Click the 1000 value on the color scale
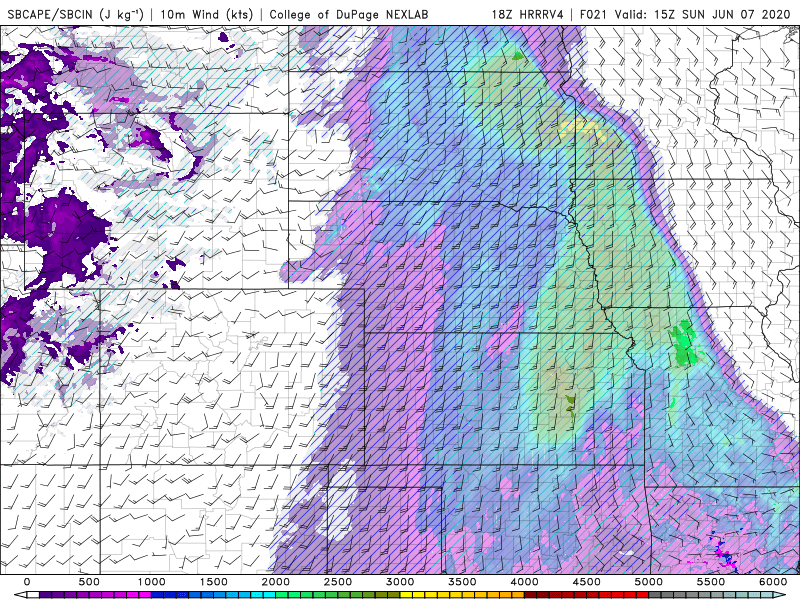 click(152, 582)
